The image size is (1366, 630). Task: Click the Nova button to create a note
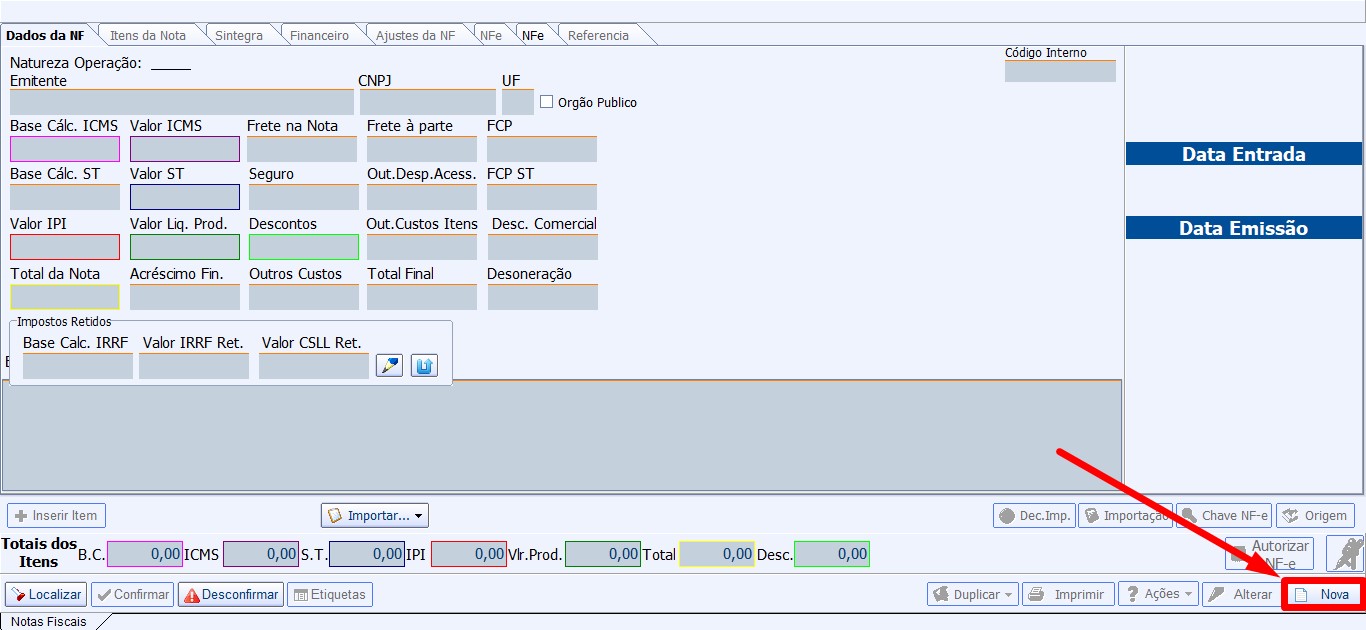(x=1323, y=595)
